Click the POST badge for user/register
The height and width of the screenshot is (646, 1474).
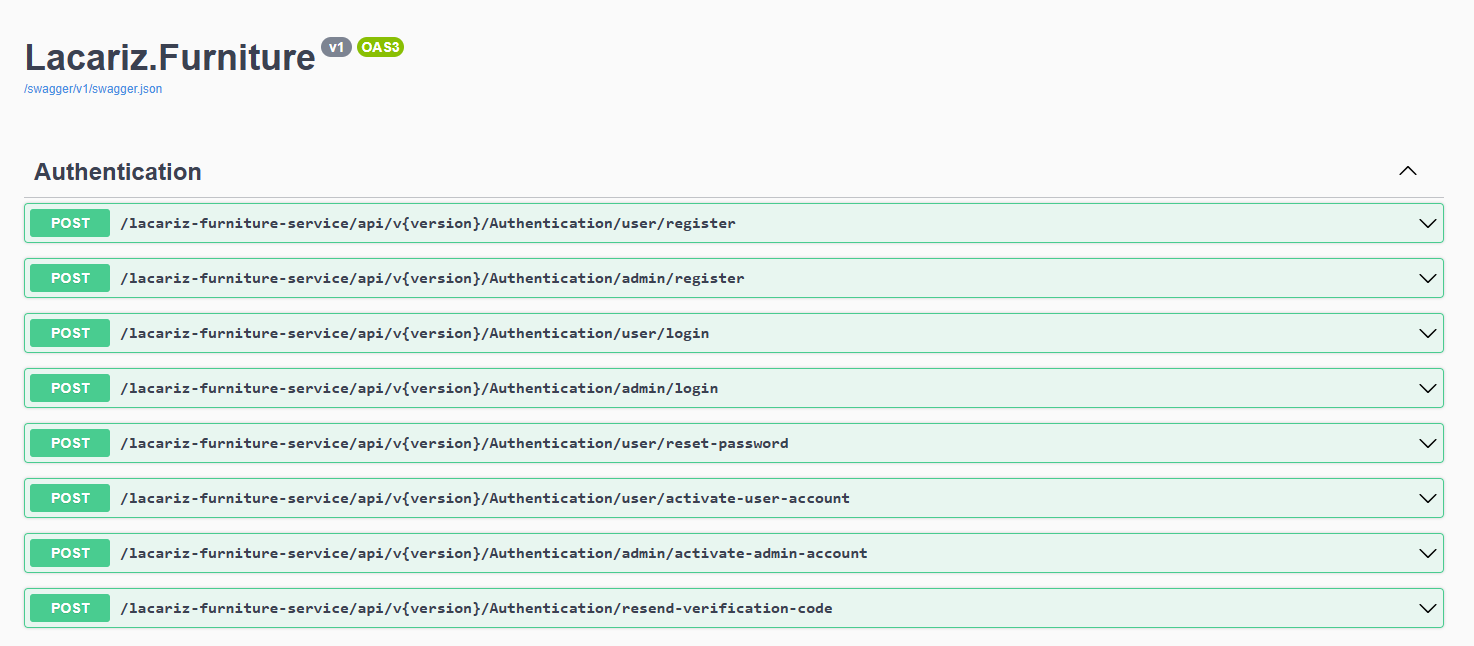[x=70, y=223]
